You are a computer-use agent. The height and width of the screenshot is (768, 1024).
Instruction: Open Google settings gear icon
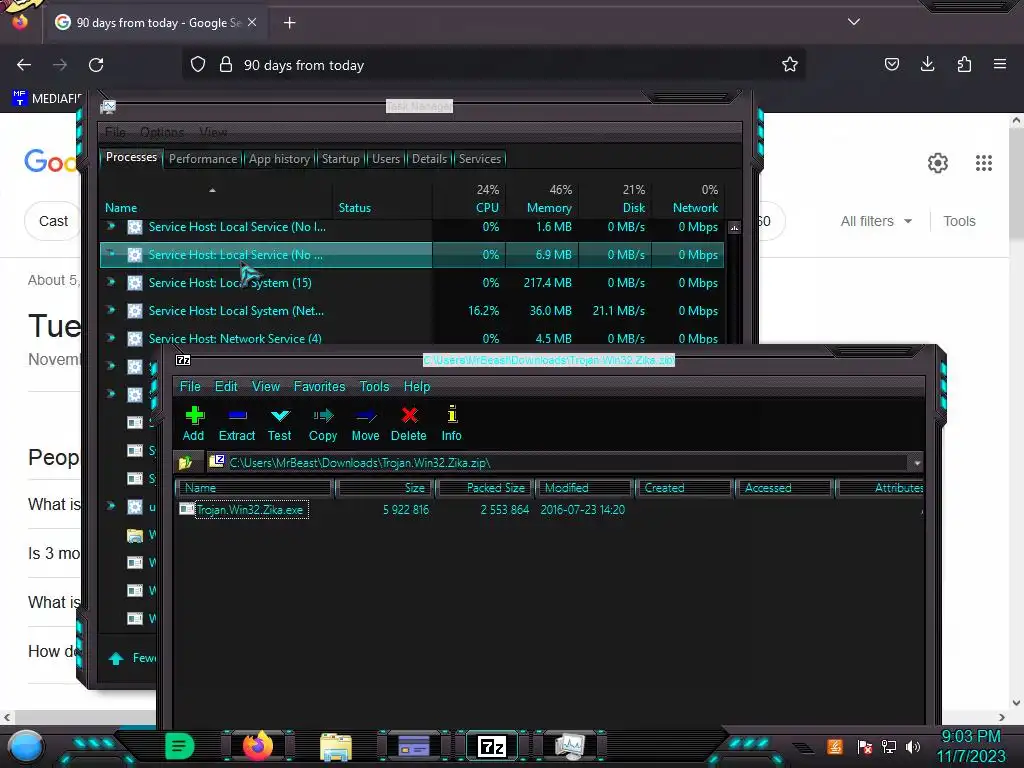tap(938, 163)
